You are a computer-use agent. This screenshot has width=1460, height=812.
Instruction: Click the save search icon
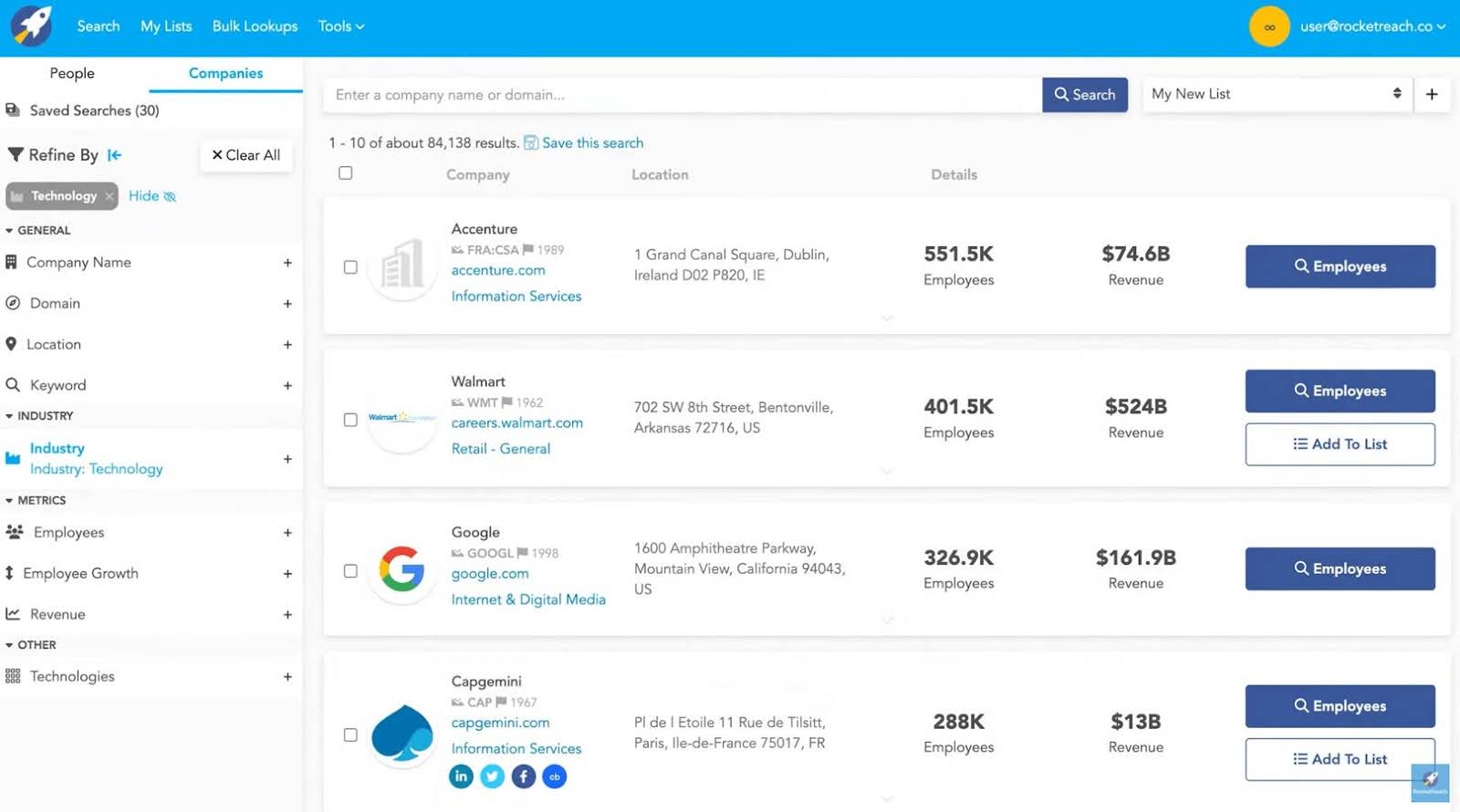point(531,143)
